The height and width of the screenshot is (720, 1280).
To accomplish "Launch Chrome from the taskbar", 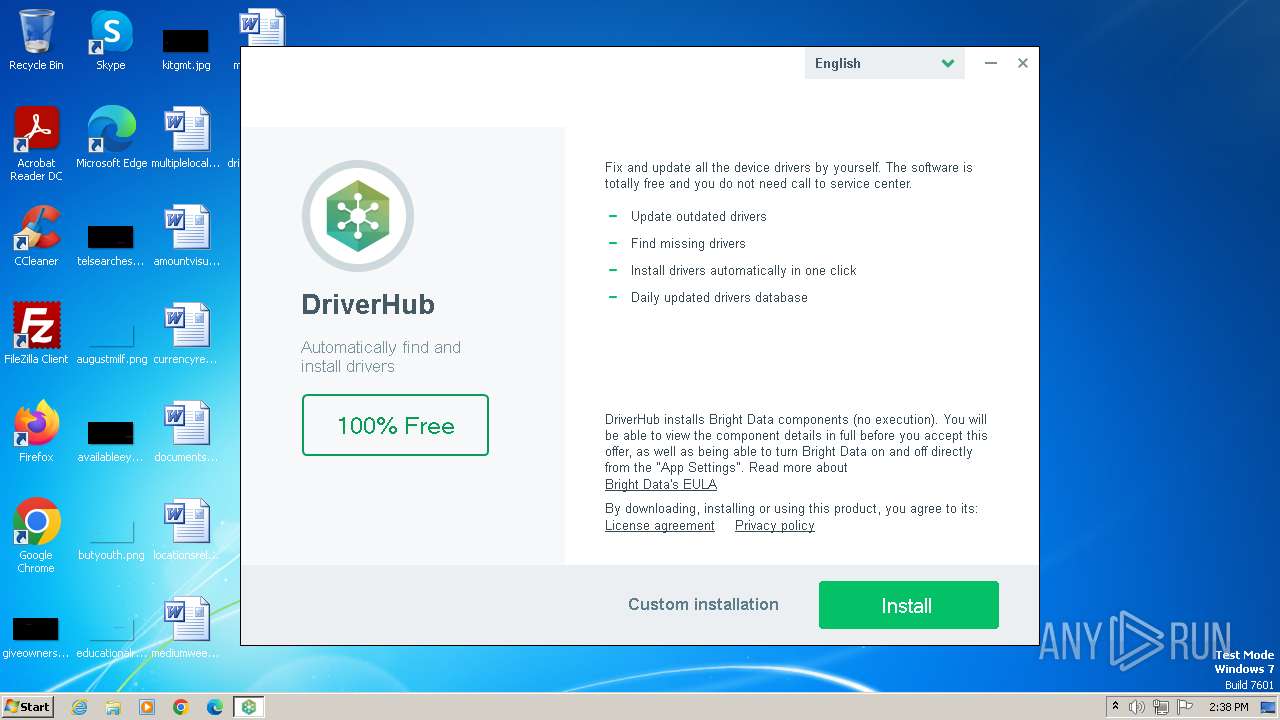I will (x=181, y=707).
